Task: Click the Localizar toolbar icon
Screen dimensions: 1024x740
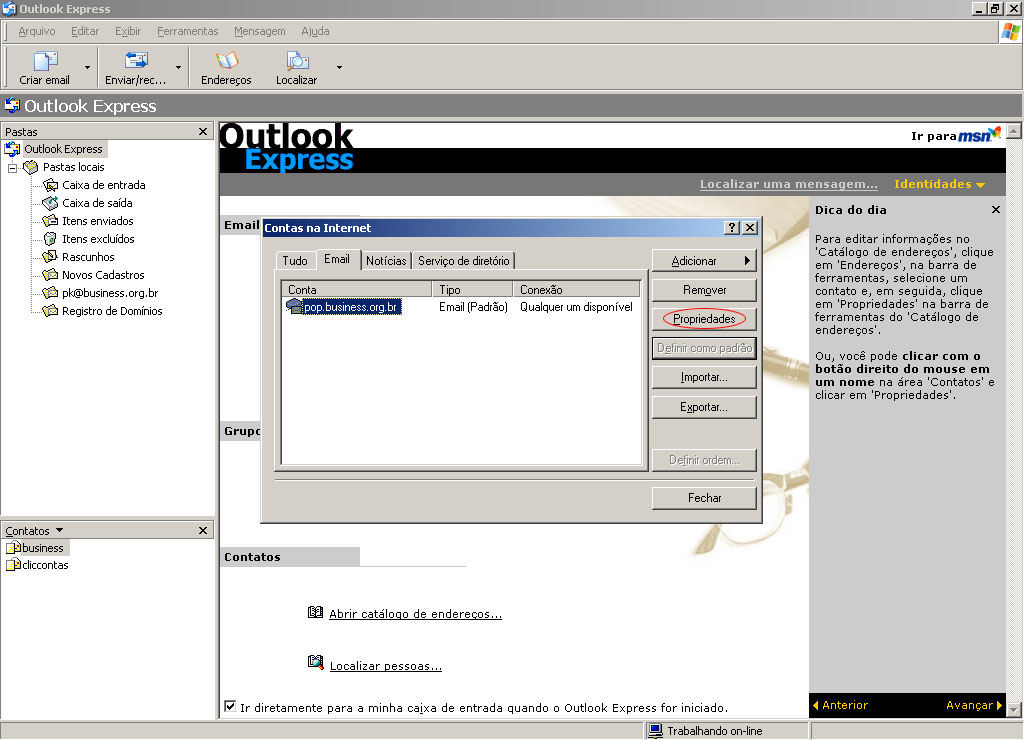Action: pyautogui.click(x=297, y=62)
